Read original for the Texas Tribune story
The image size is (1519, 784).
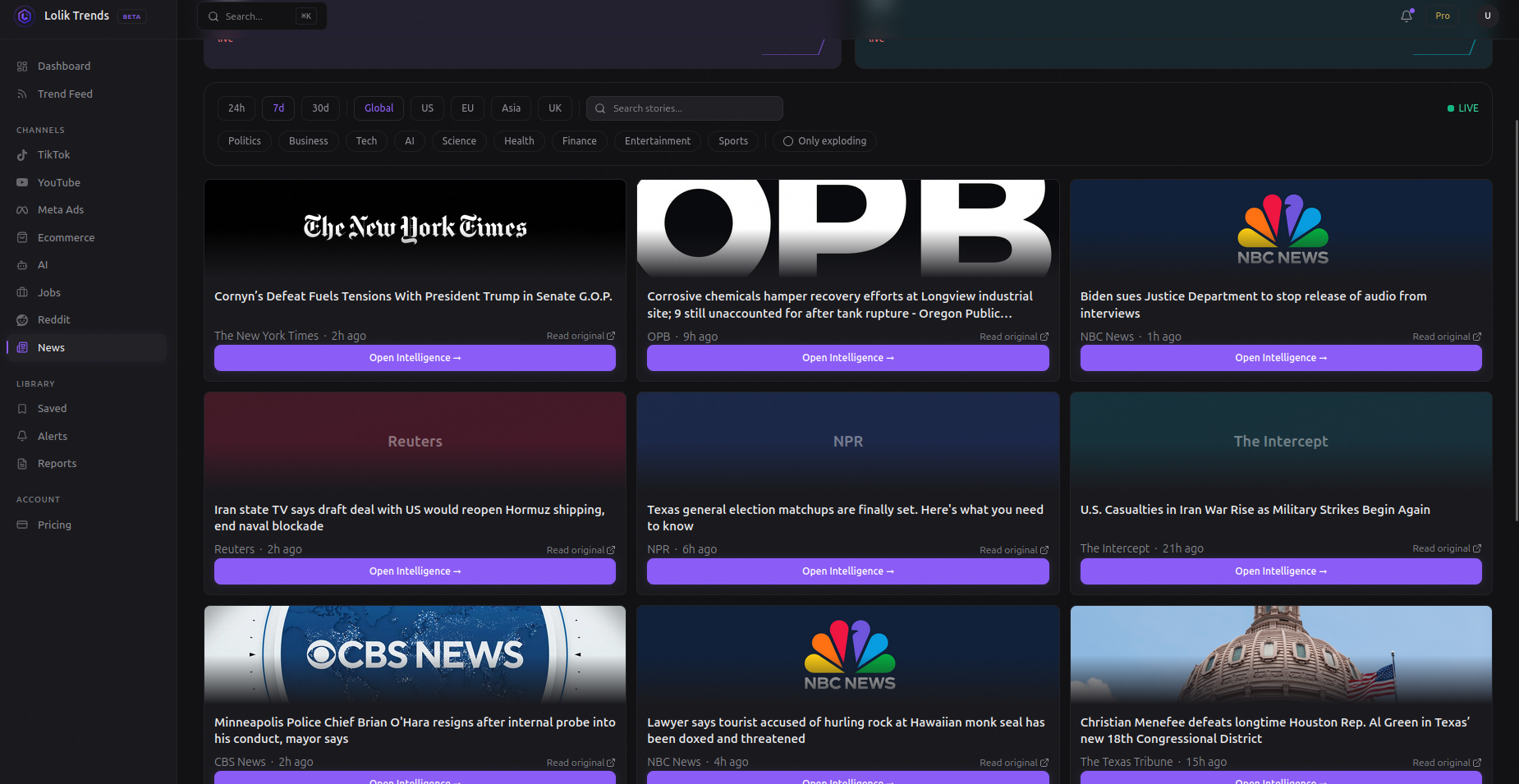[1447, 763]
